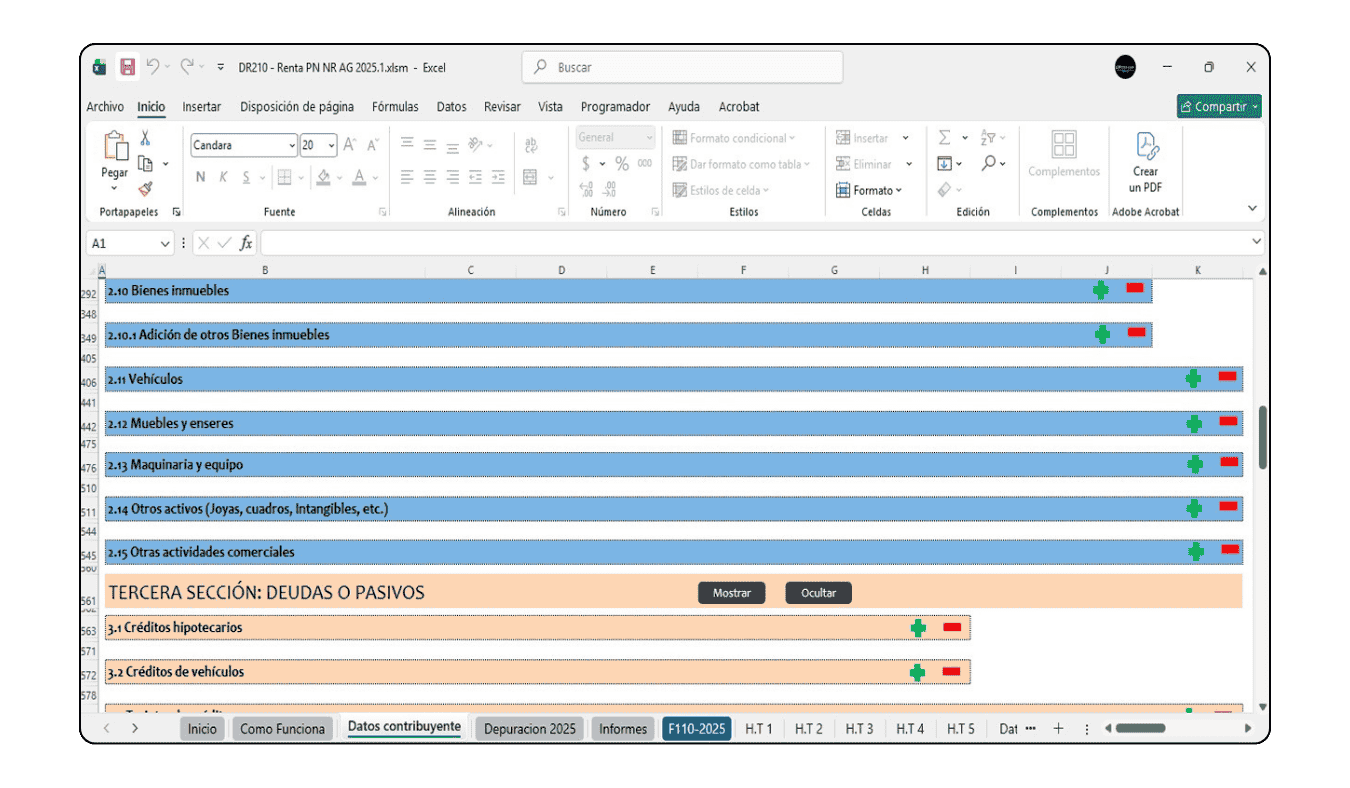The image size is (1350, 788).
Task: Click the font color A swatch
Action: pos(360,177)
